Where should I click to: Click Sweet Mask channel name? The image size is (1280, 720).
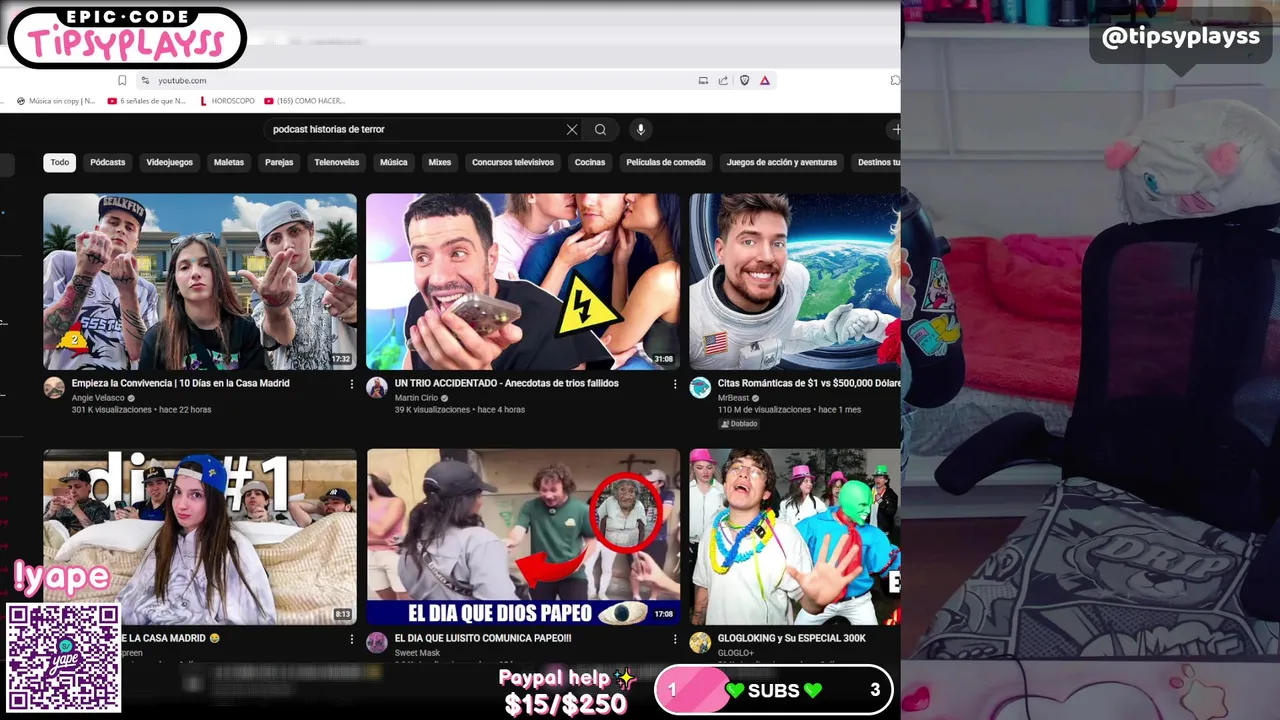417,653
